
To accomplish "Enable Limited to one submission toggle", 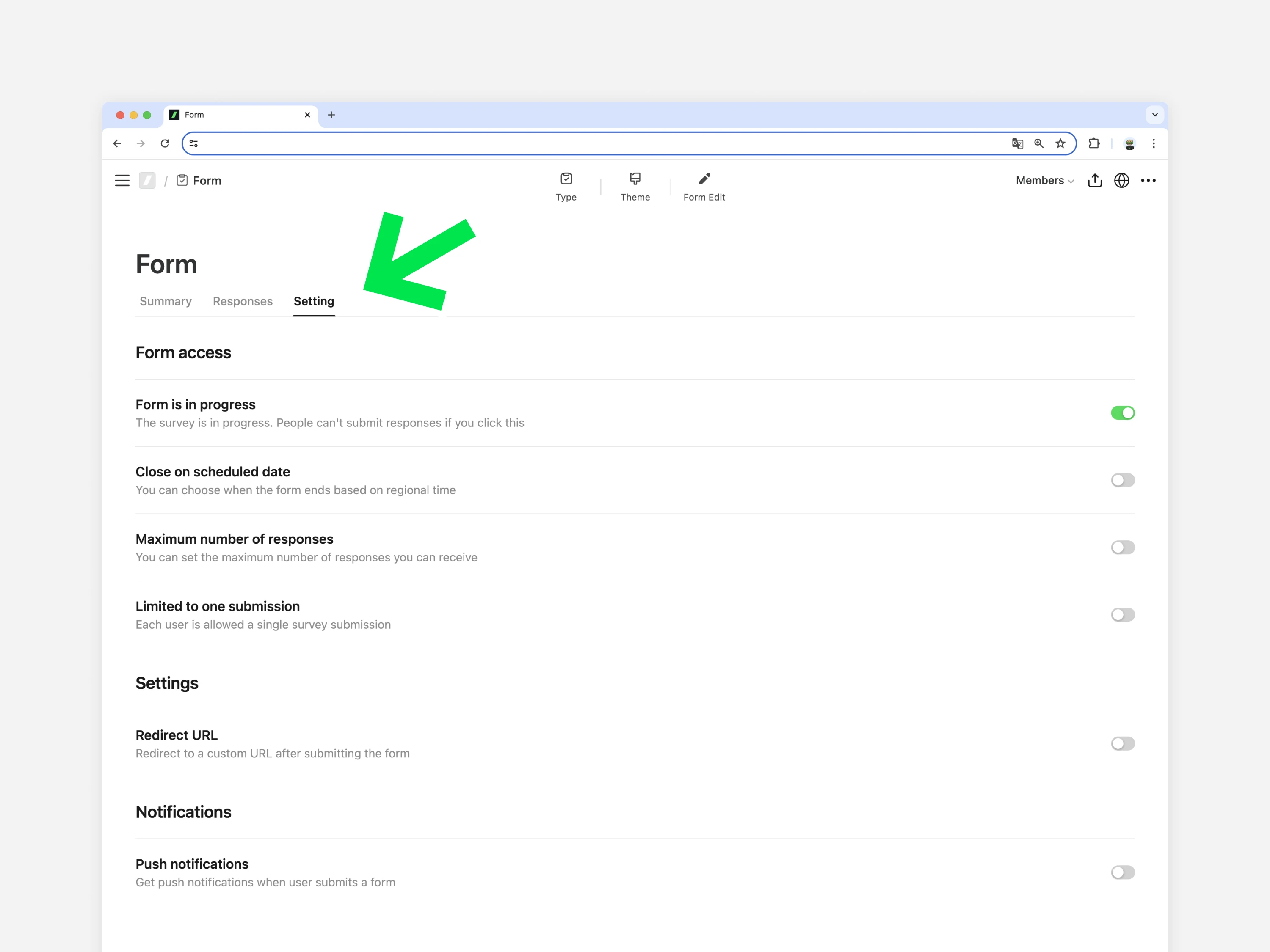I will pyautogui.click(x=1122, y=615).
